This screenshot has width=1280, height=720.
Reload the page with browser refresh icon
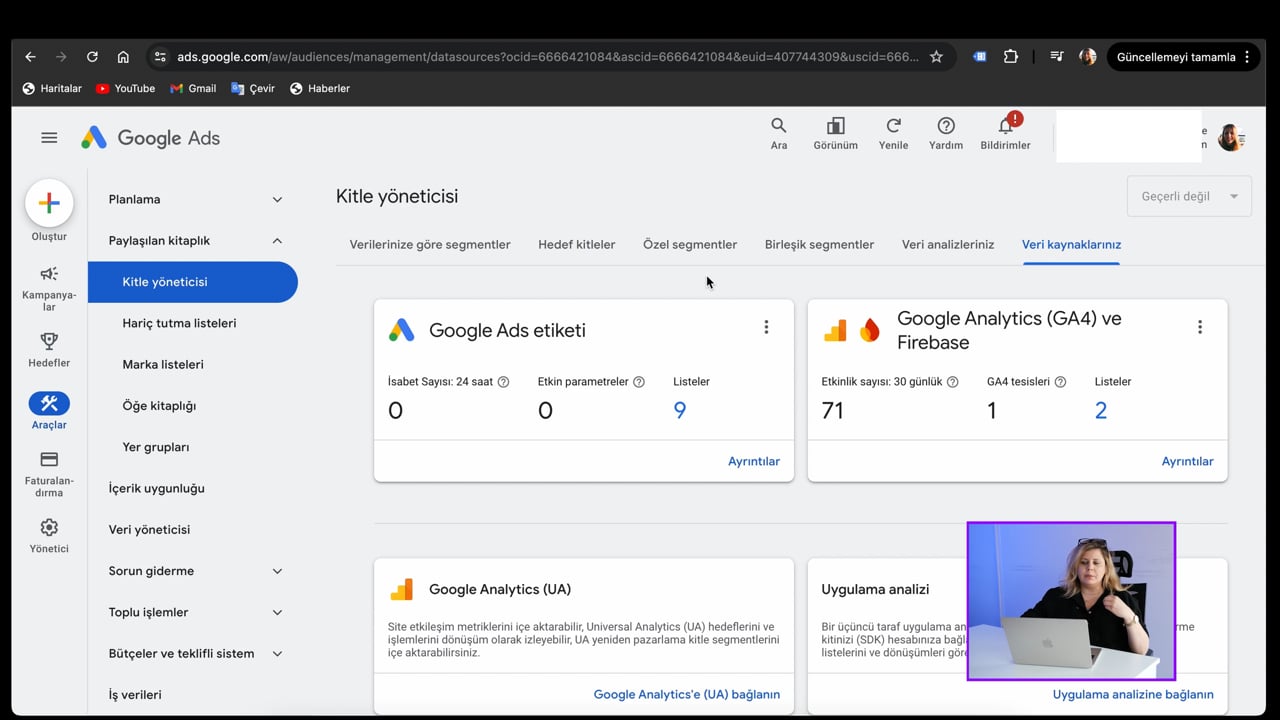(x=92, y=57)
